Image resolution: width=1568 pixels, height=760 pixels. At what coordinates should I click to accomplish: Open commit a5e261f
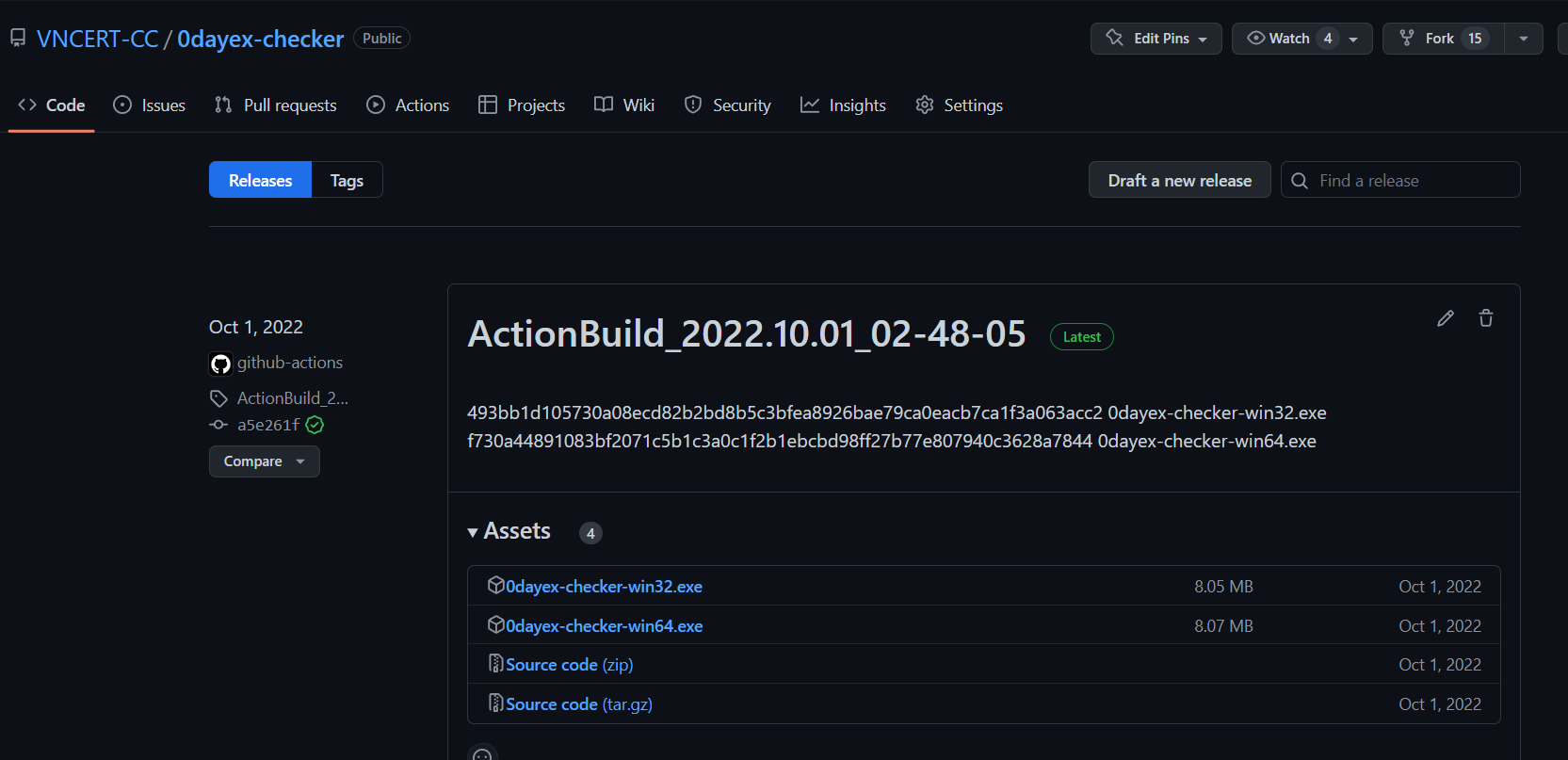click(268, 425)
